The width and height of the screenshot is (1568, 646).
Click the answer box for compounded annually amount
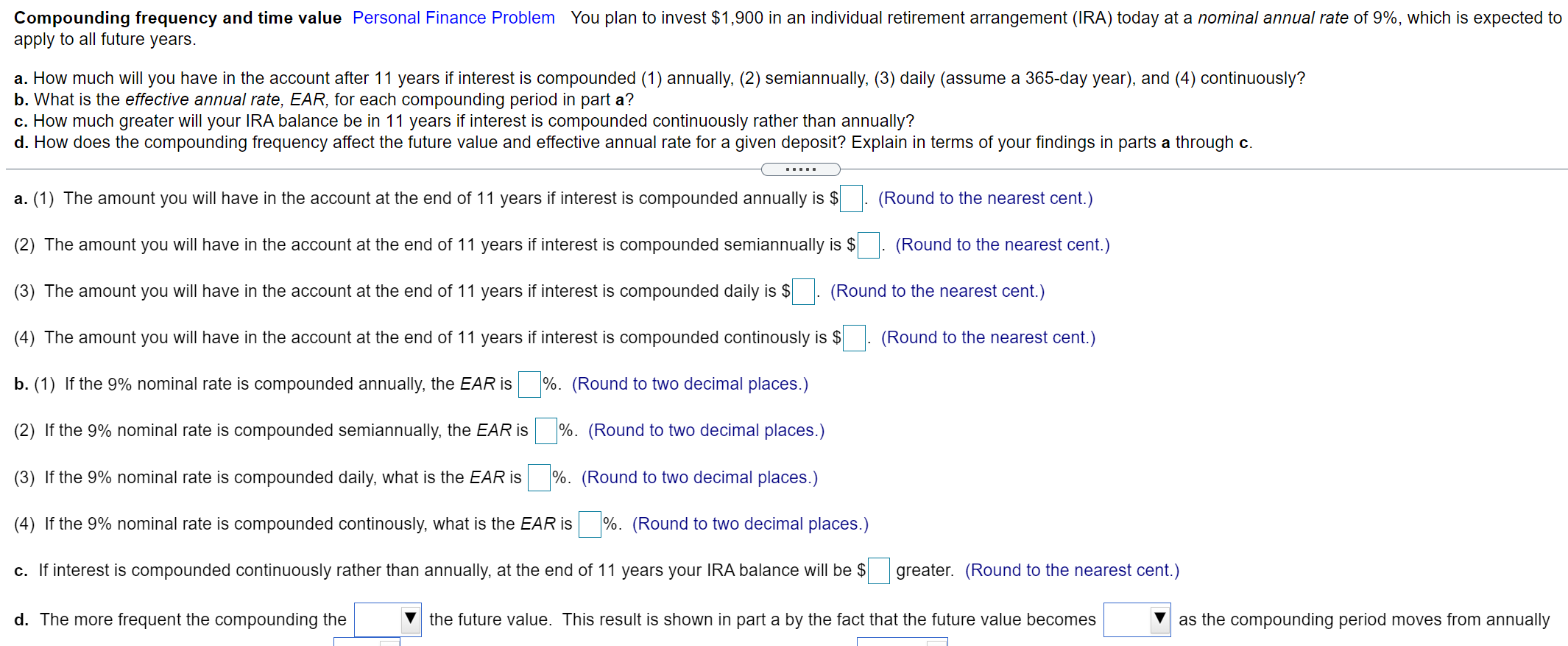(851, 199)
